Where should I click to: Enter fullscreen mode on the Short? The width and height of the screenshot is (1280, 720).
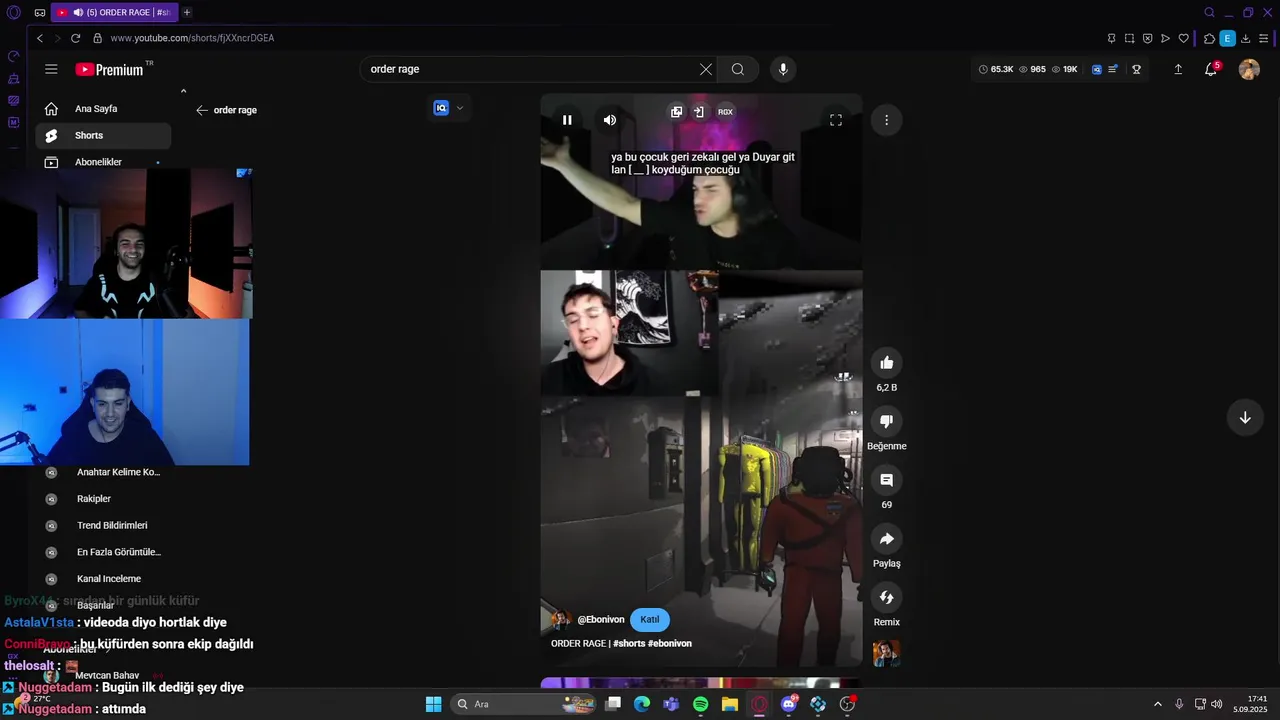(x=836, y=120)
